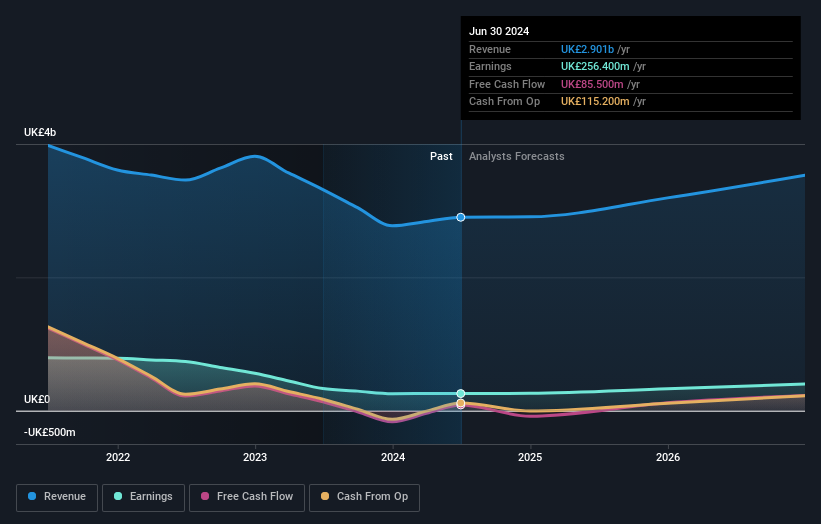Click the Free Cash Flow label in tooltip
Image resolution: width=821 pixels, height=524 pixels.
pos(507,84)
